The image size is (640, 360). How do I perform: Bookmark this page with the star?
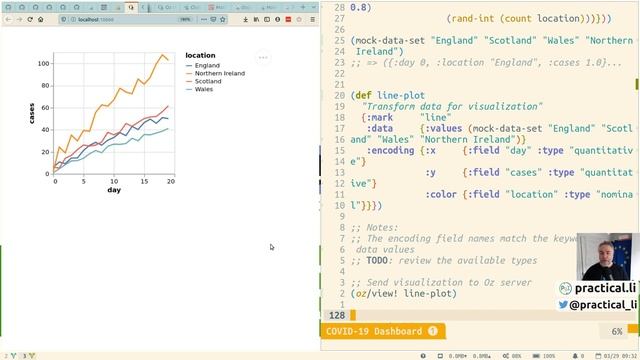[223, 19]
